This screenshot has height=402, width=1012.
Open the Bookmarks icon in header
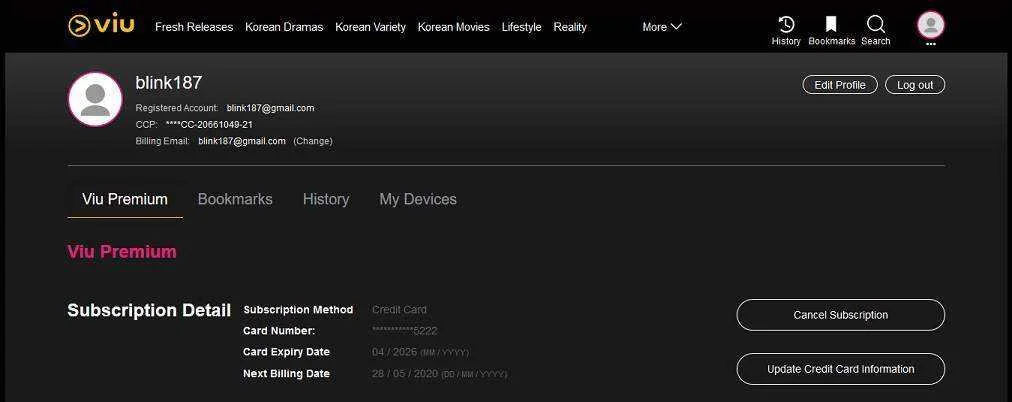(831, 25)
